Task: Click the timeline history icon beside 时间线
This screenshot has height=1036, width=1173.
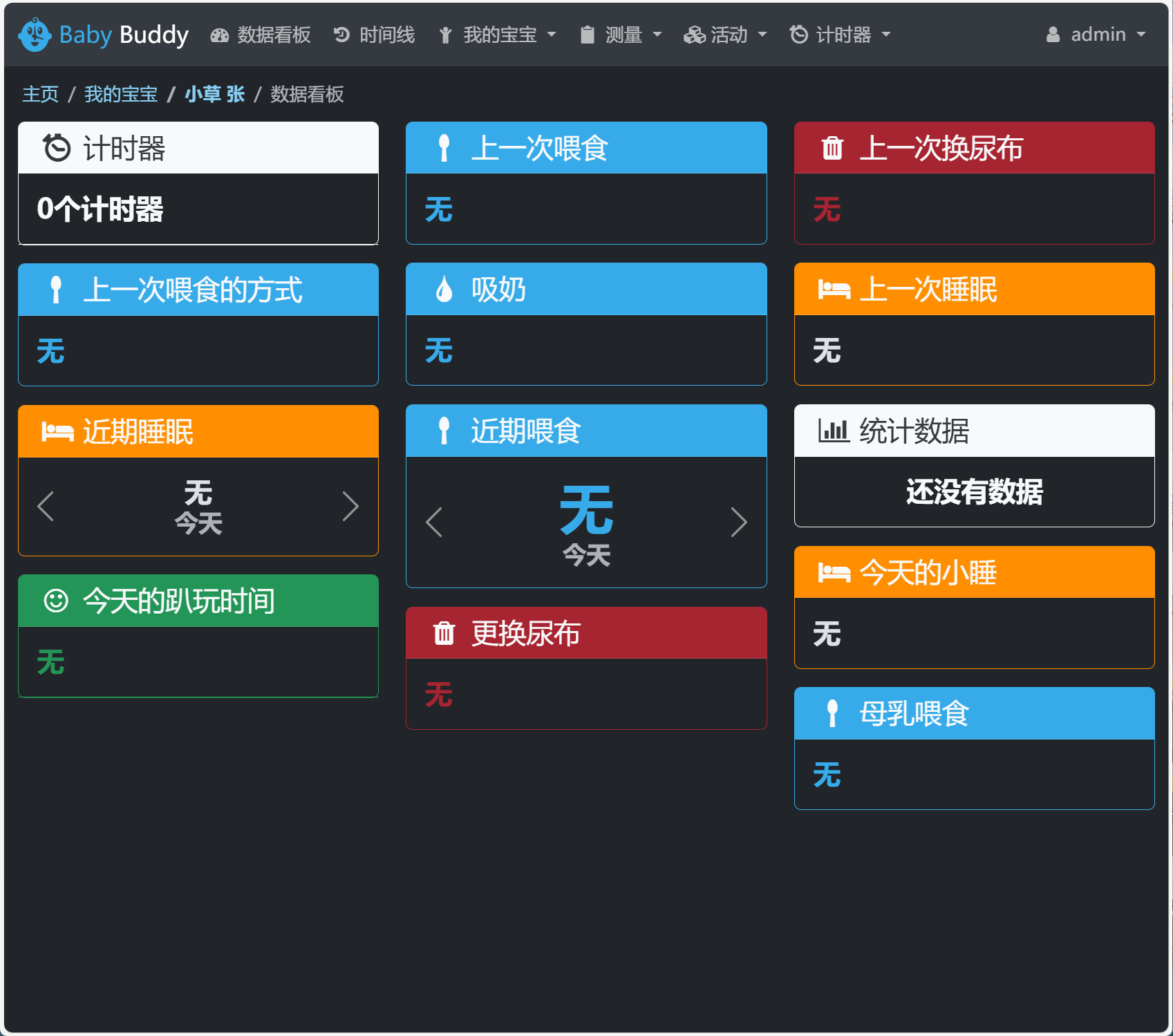Action: coord(340,34)
